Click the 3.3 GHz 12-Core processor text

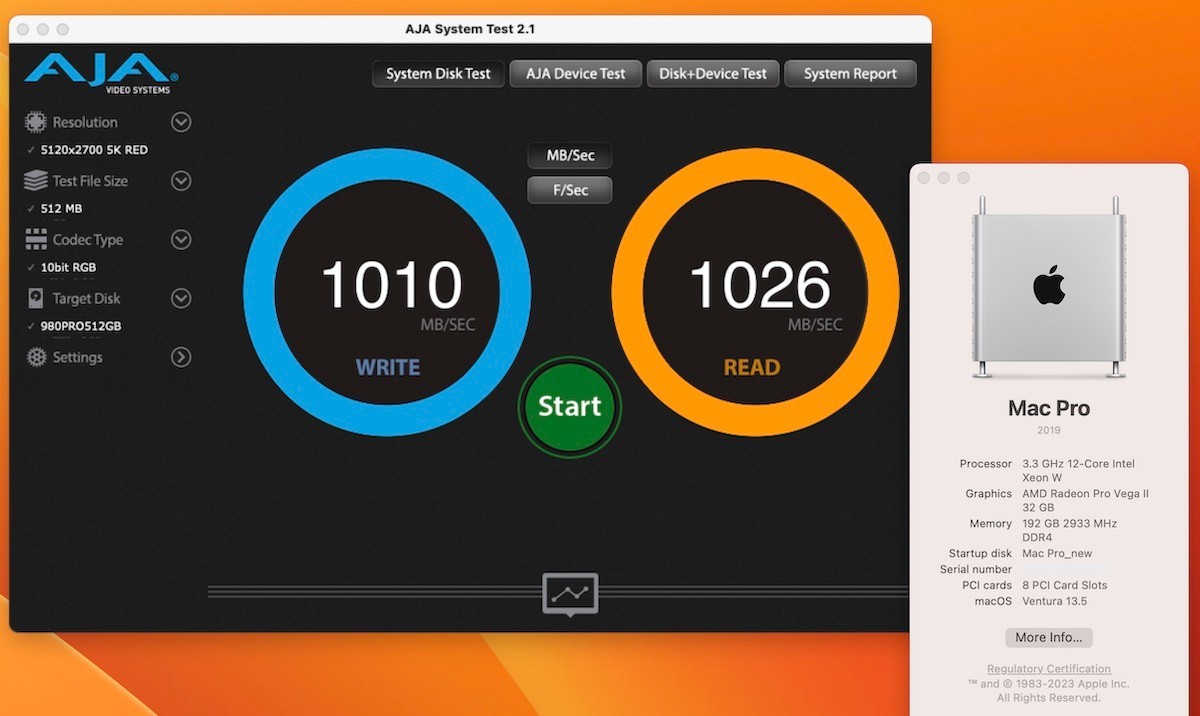(1078, 470)
